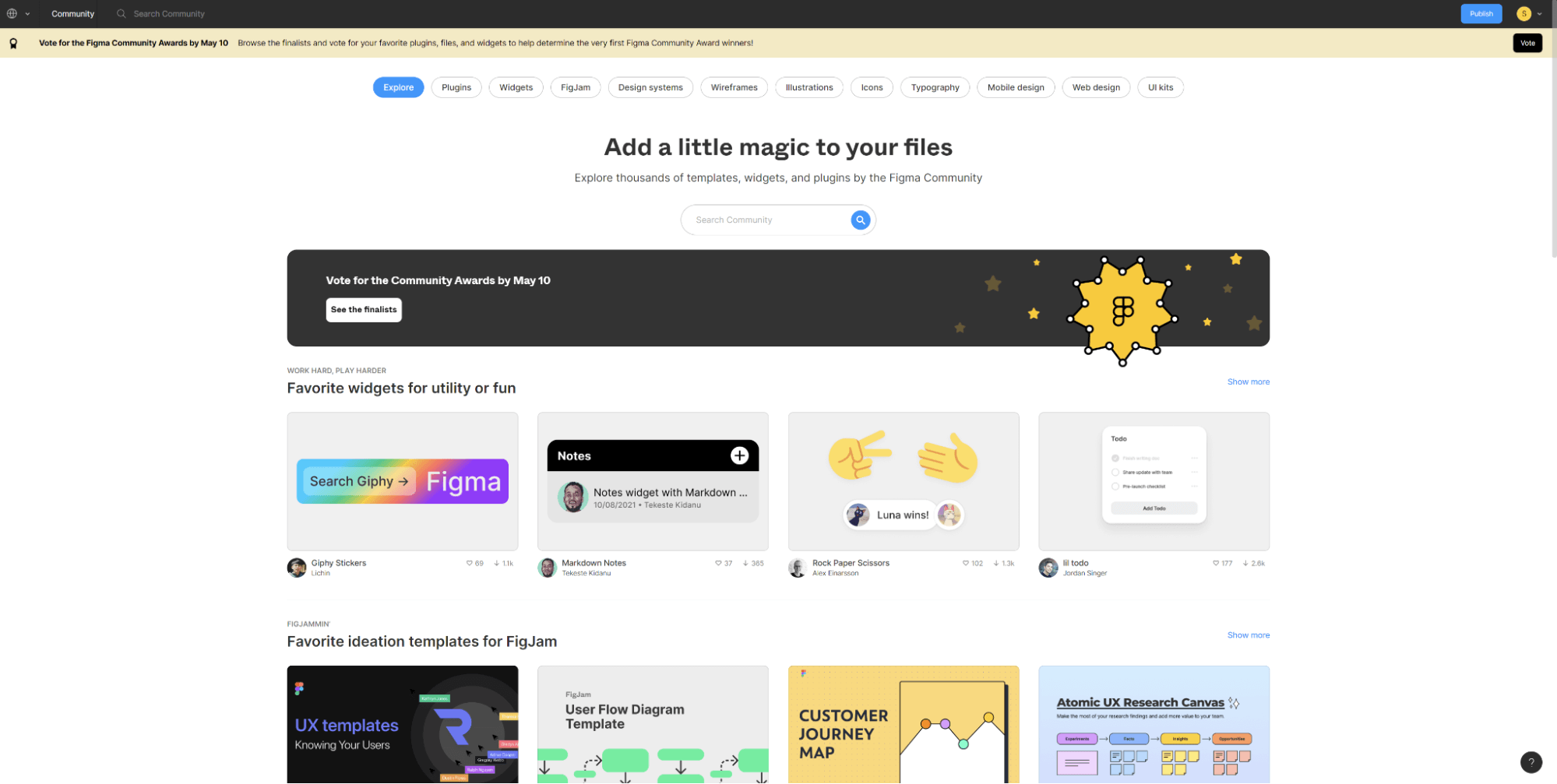This screenshot has height=784, width=1557.
Task: Like Markdown Notes via heart icon
Action: (718, 563)
